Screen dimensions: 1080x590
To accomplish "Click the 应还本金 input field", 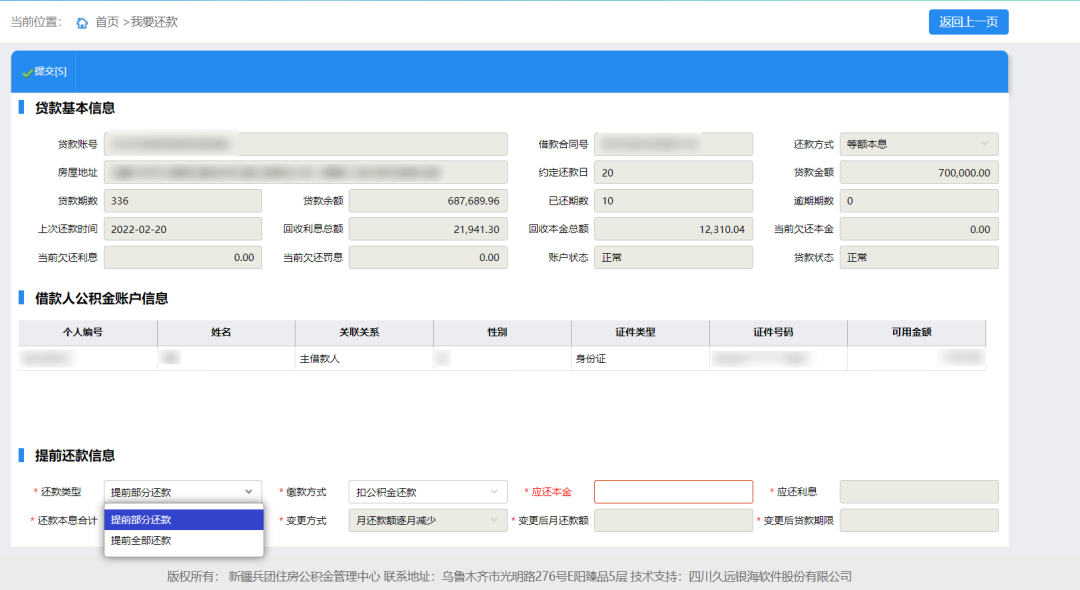I will pos(673,492).
